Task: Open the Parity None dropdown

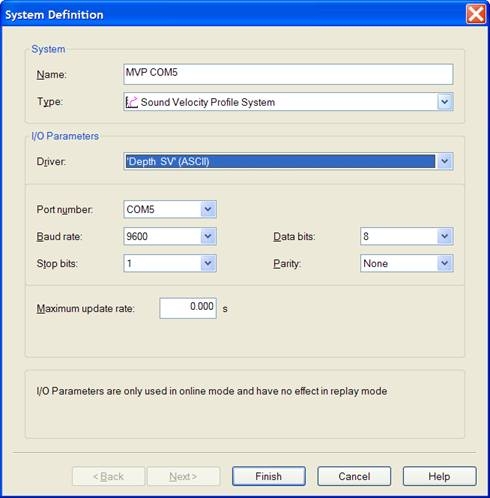Action: point(445,263)
